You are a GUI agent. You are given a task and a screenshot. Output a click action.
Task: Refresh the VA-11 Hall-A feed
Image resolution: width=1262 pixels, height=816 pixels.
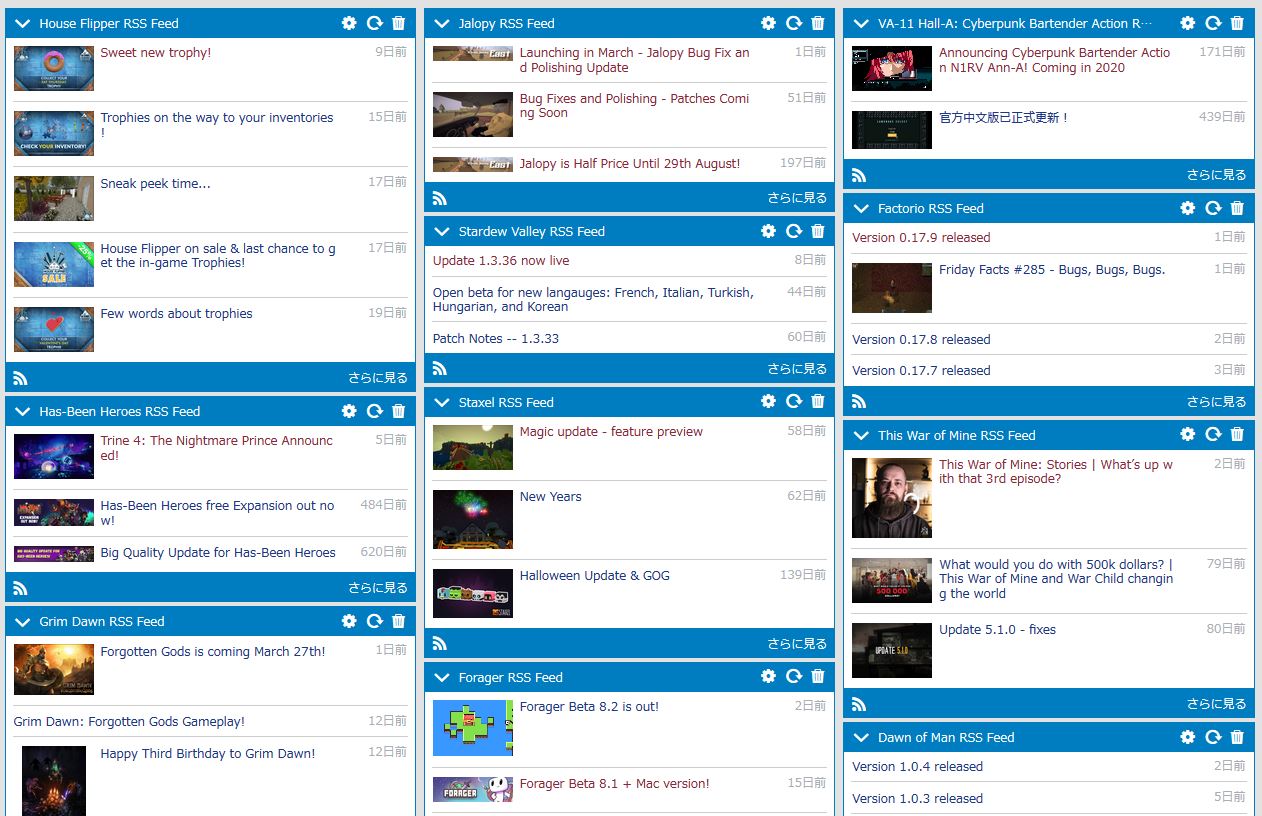pos(1213,23)
